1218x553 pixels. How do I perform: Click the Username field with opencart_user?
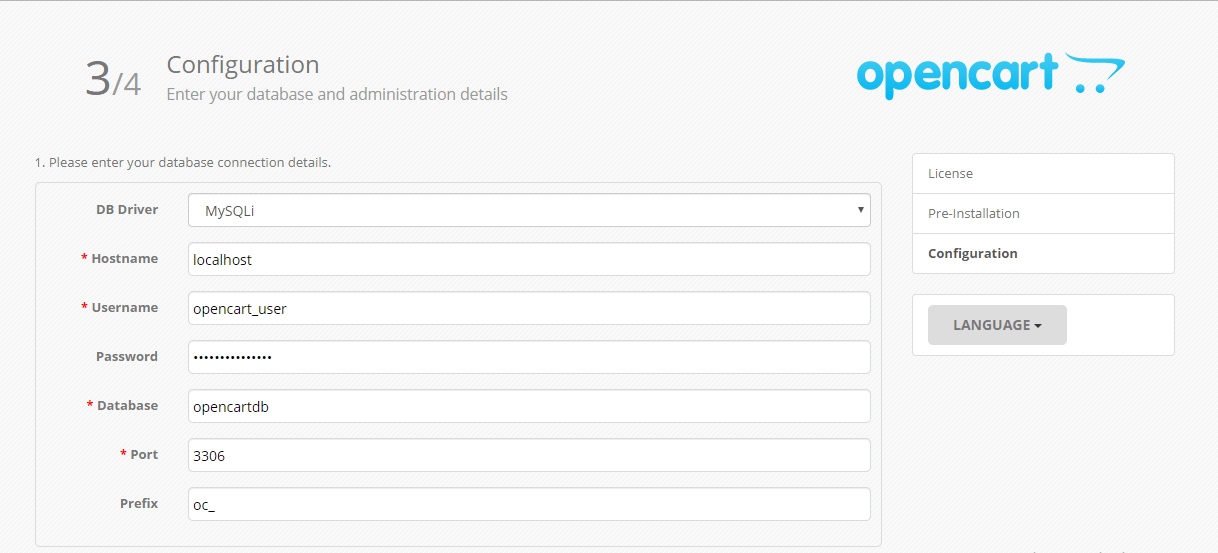(529, 308)
